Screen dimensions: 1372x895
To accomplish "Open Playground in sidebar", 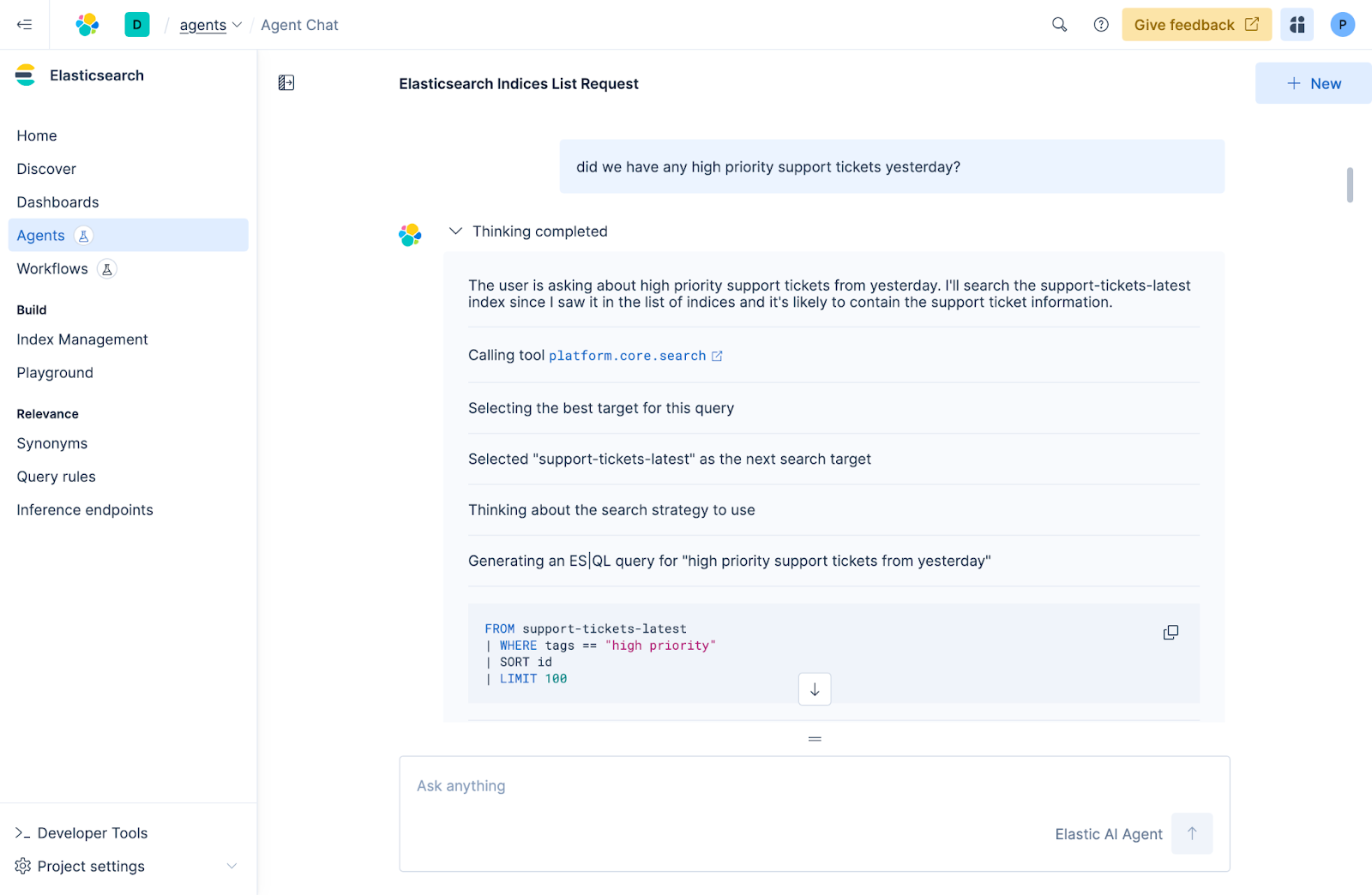I will pos(55,373).
